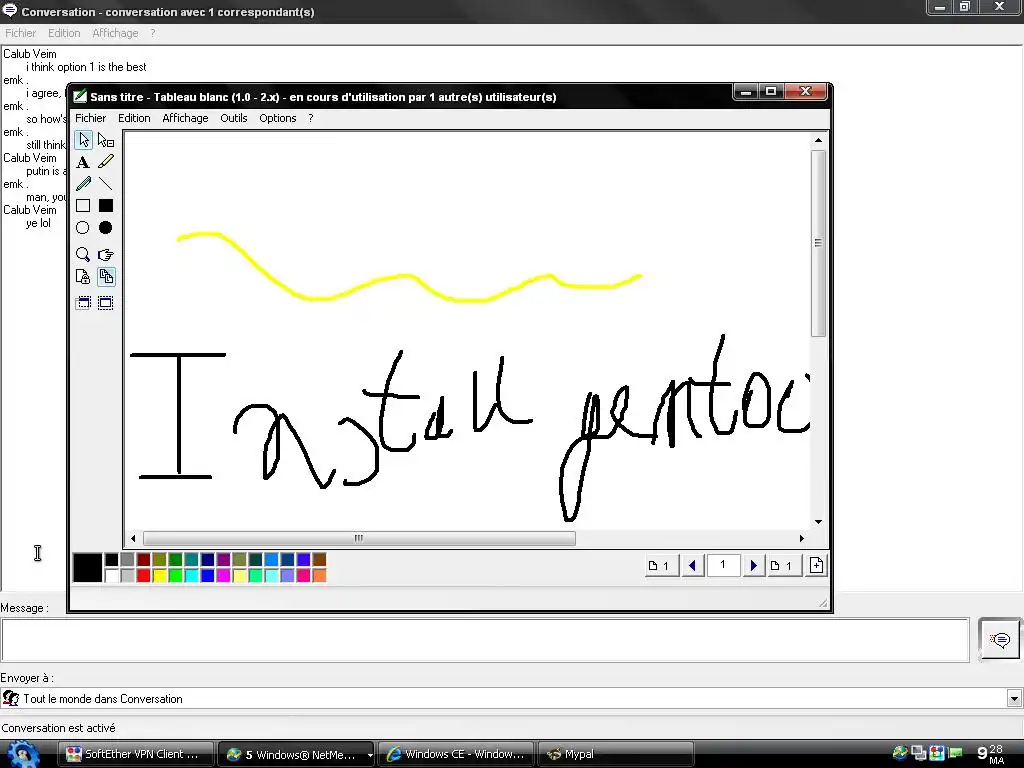Click the chat Message input field
1024x768 pixels.
pyautogui.click(x=485, y=640)
